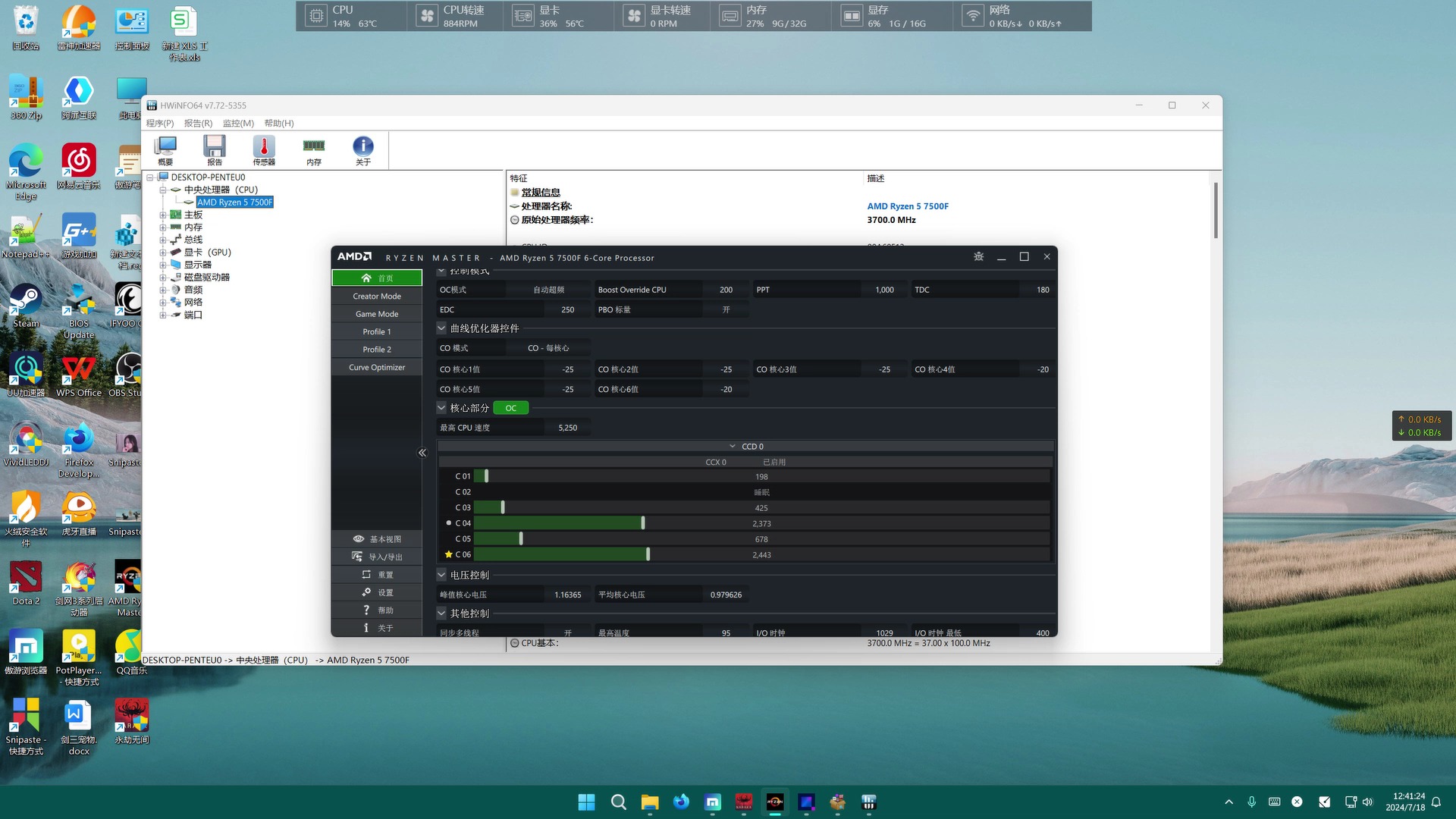The image size is (1456, 819).
Task: Open Curve Optimizer sidebar entry
Action: (377, 367)
